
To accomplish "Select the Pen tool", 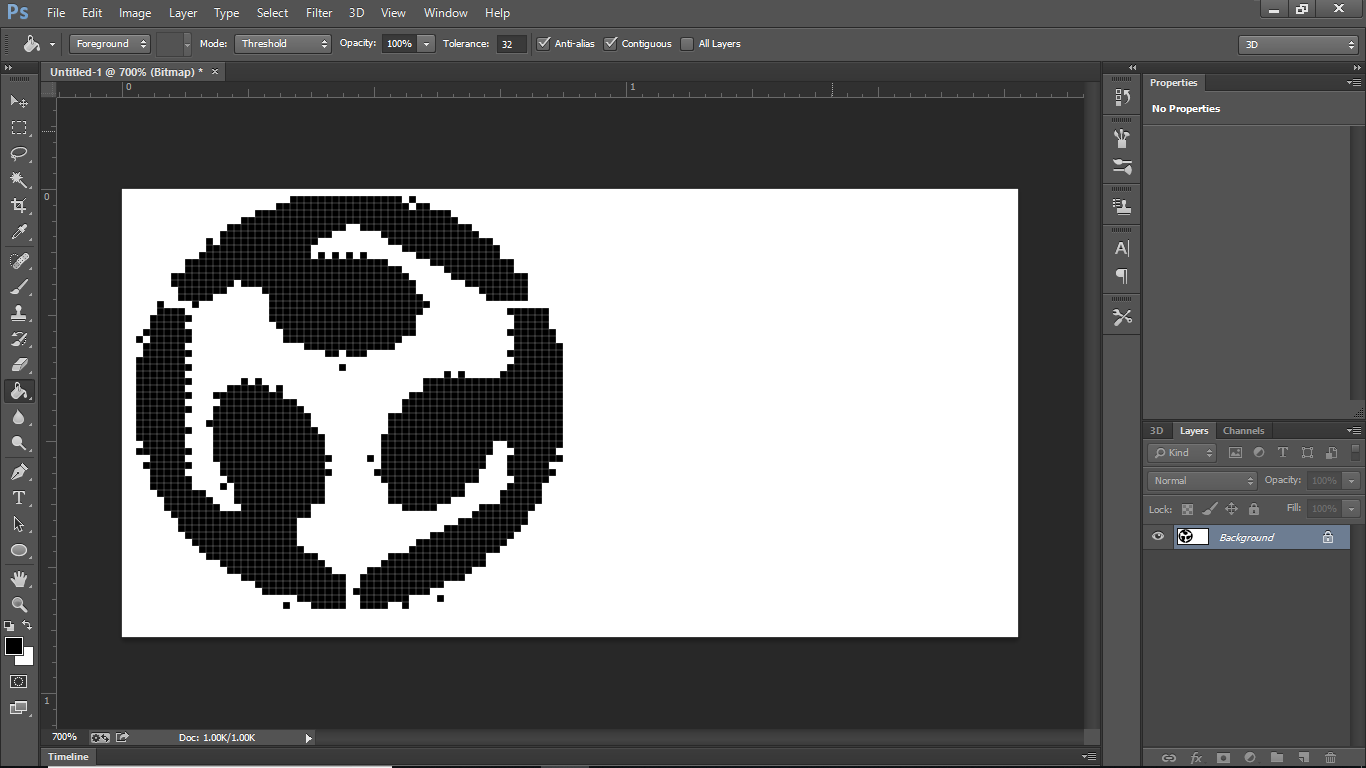I will point(19,472).
